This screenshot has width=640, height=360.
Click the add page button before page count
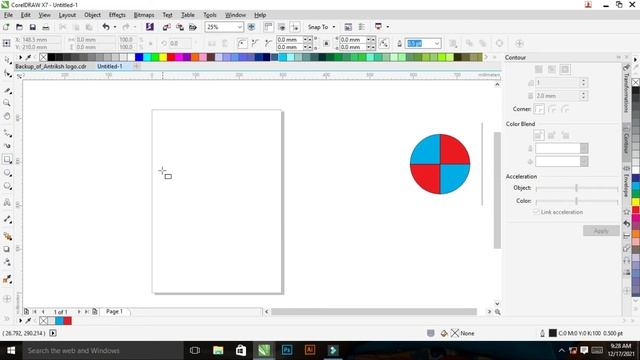pos(26,311)
